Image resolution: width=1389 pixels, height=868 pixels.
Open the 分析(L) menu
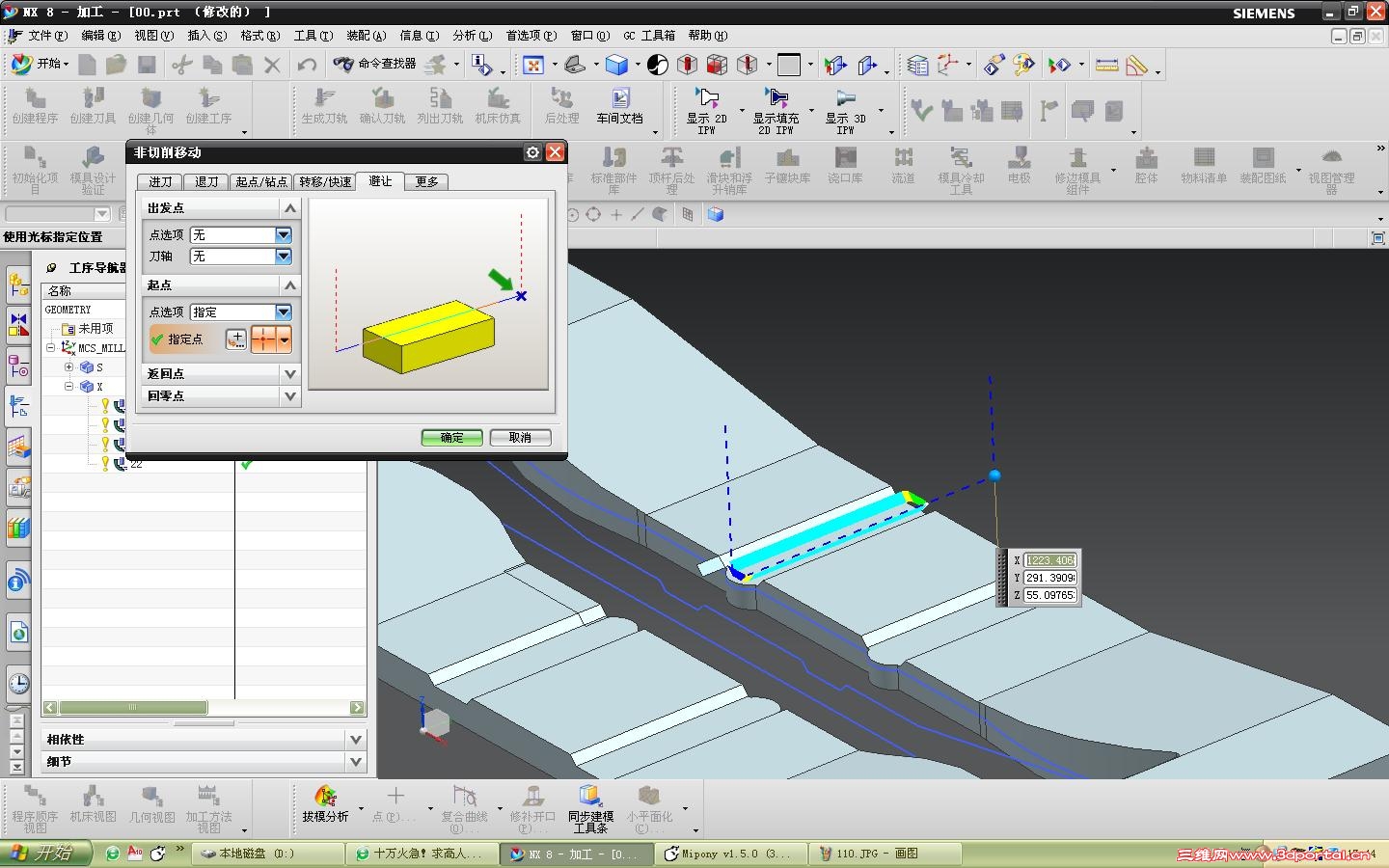[472, 36]
